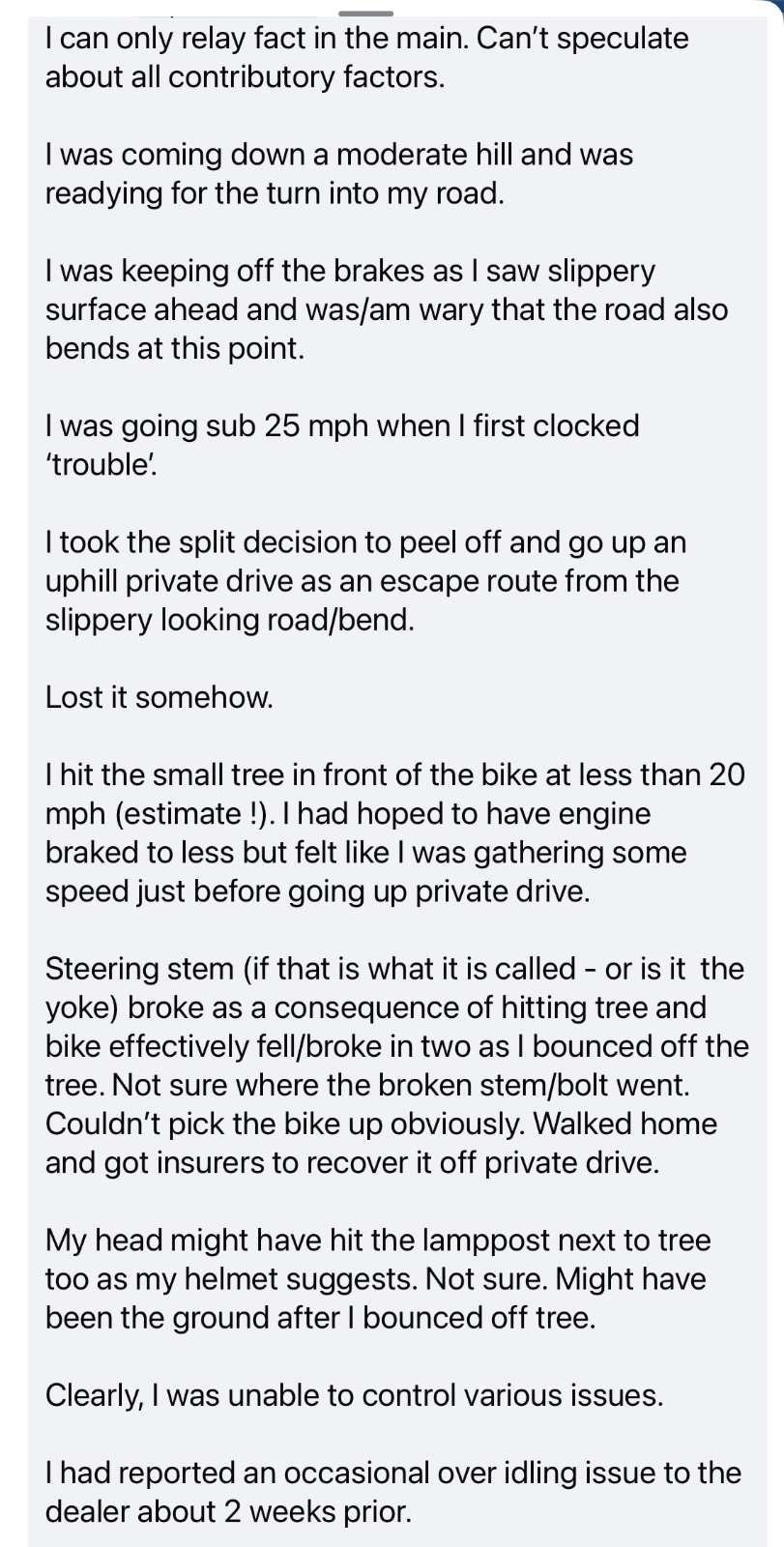Image resolution: width=784 pixels, height=1547 pixels.
Task: Click the "My head might have hit" line
Action: pos(378,1241)
